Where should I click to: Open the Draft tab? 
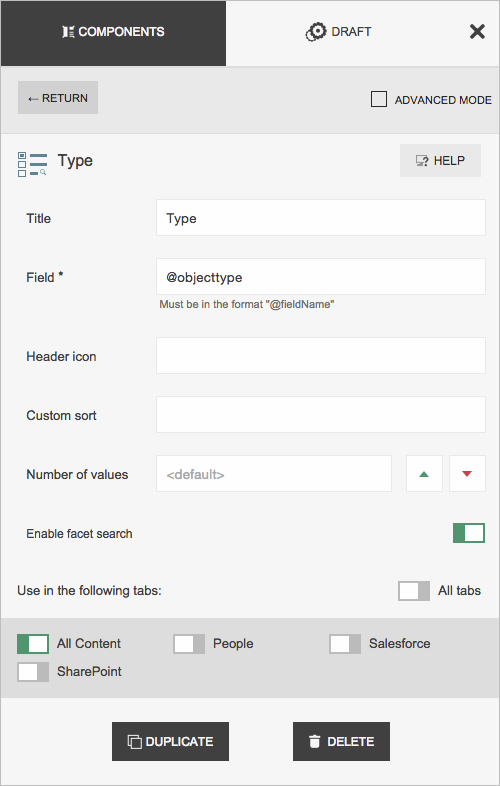pyautogui.click(x=339, y=33)
